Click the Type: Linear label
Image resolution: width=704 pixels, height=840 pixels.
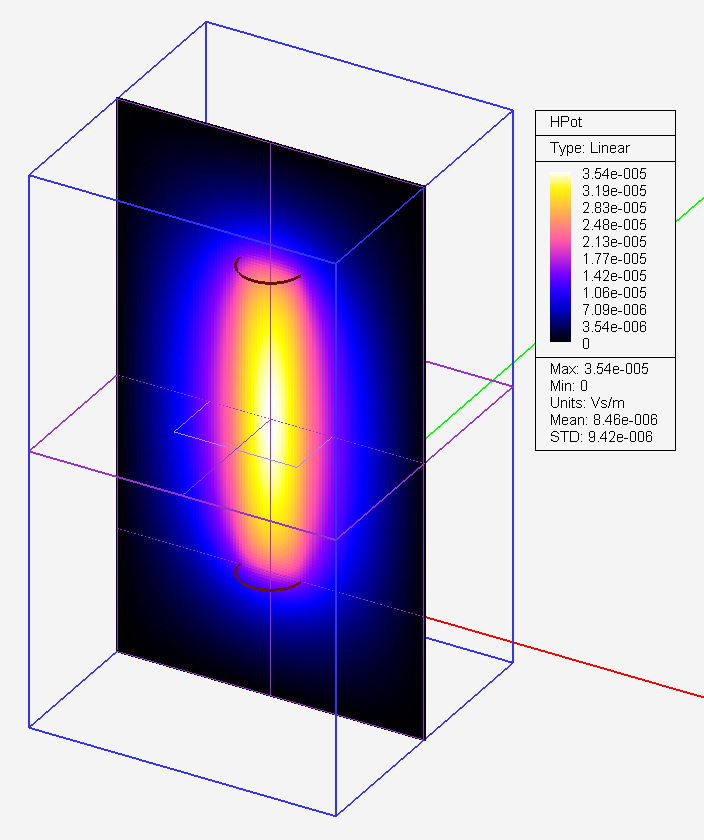590,148
